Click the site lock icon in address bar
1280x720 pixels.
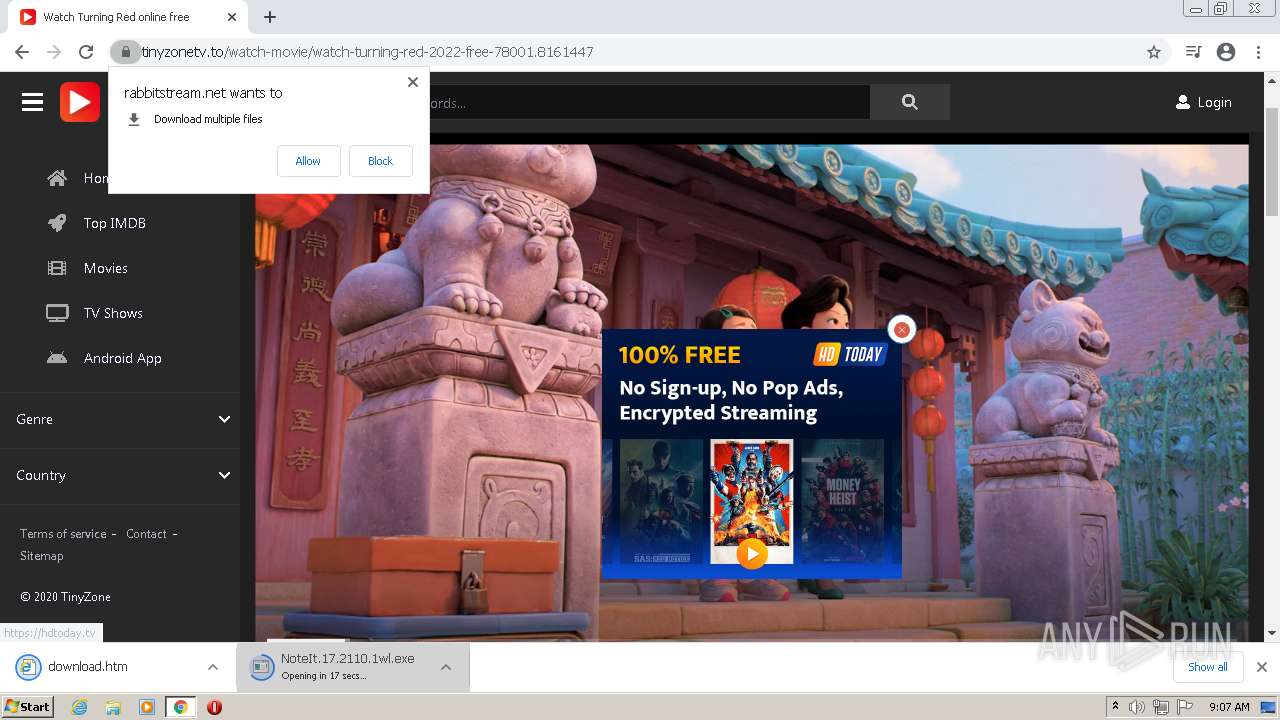click(125, 52)
